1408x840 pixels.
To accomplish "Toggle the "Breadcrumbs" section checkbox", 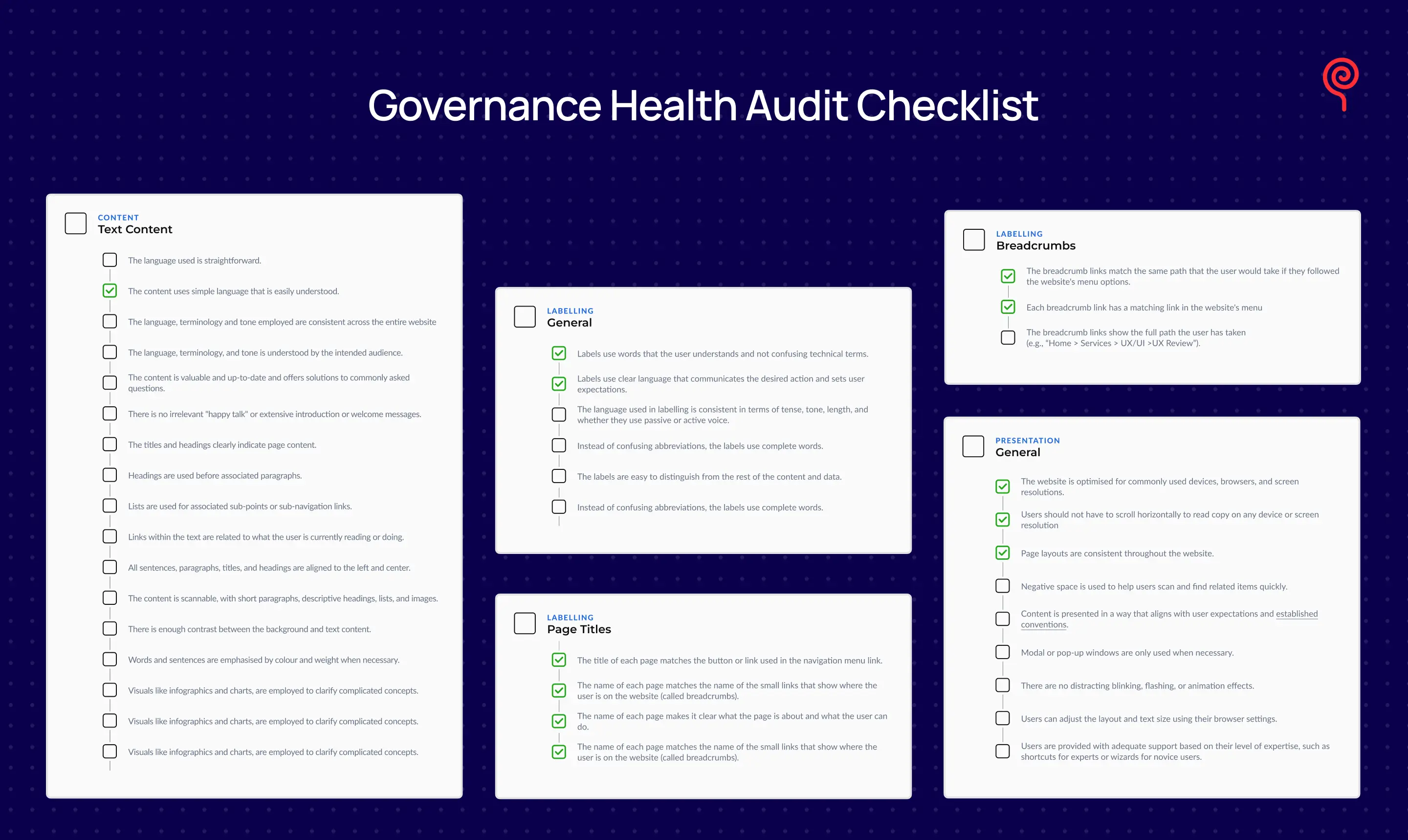I will tap(973, 240).
